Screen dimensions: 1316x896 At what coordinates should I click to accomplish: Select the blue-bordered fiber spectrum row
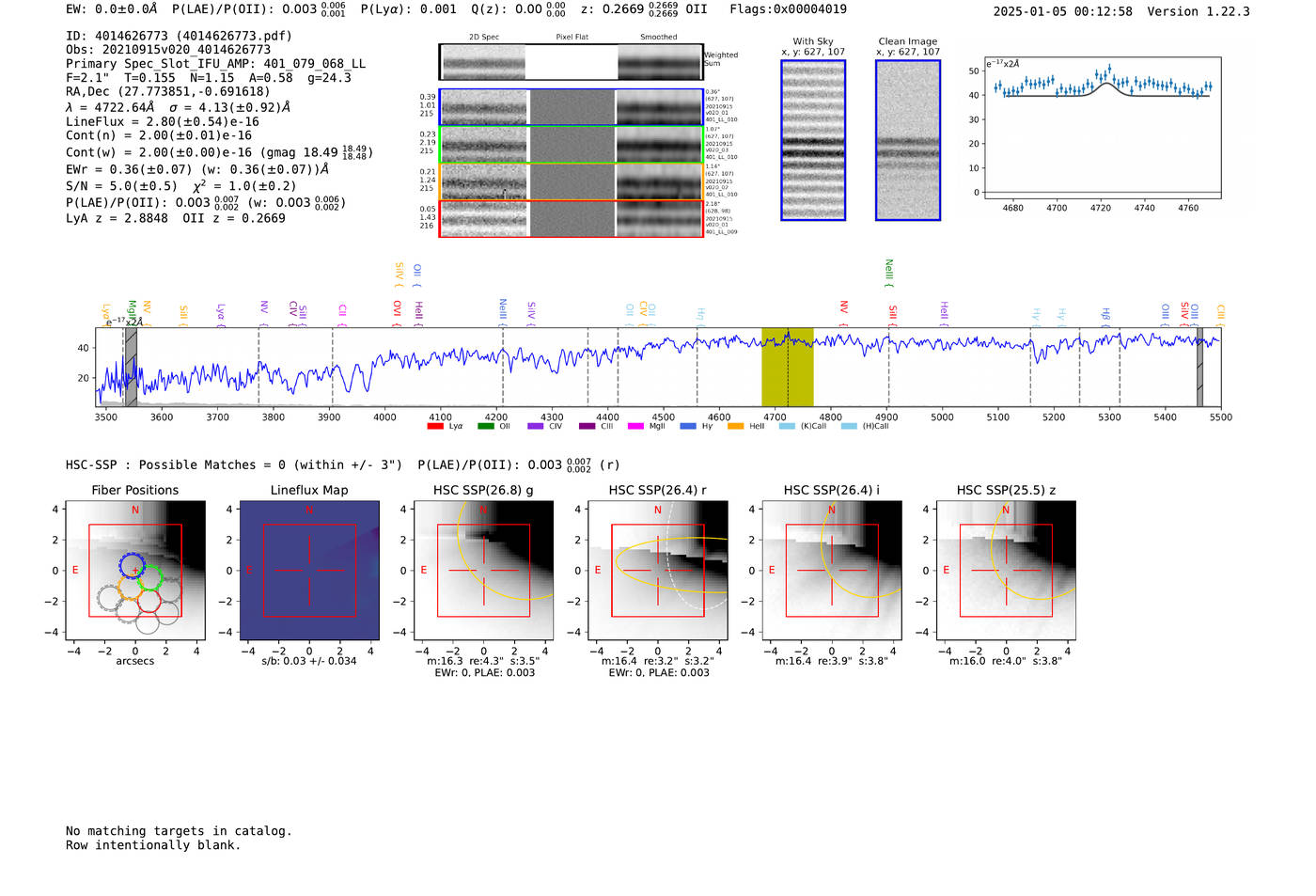(571, 107)
